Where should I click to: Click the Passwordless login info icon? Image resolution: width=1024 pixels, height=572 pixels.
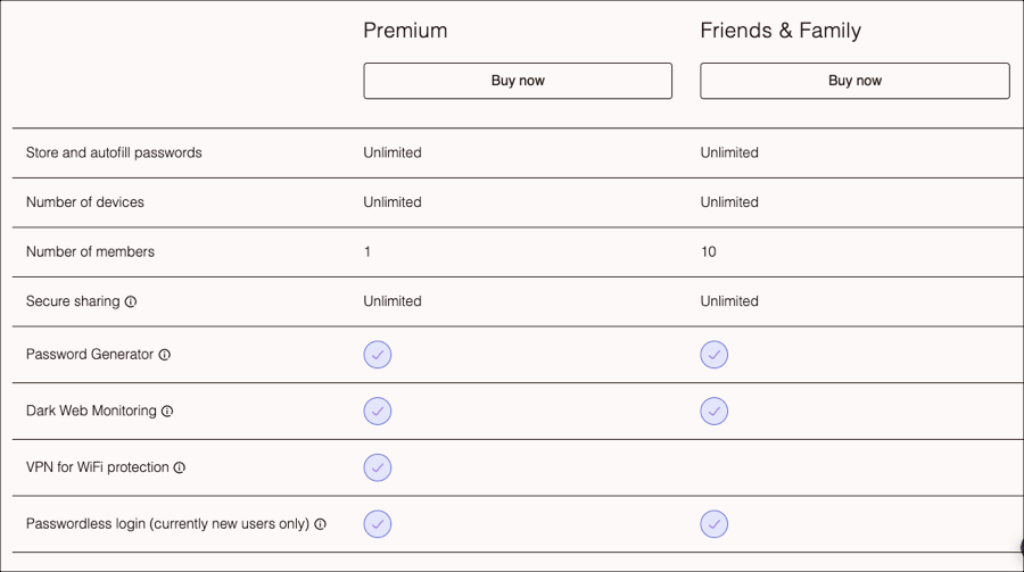click(321, 524)
